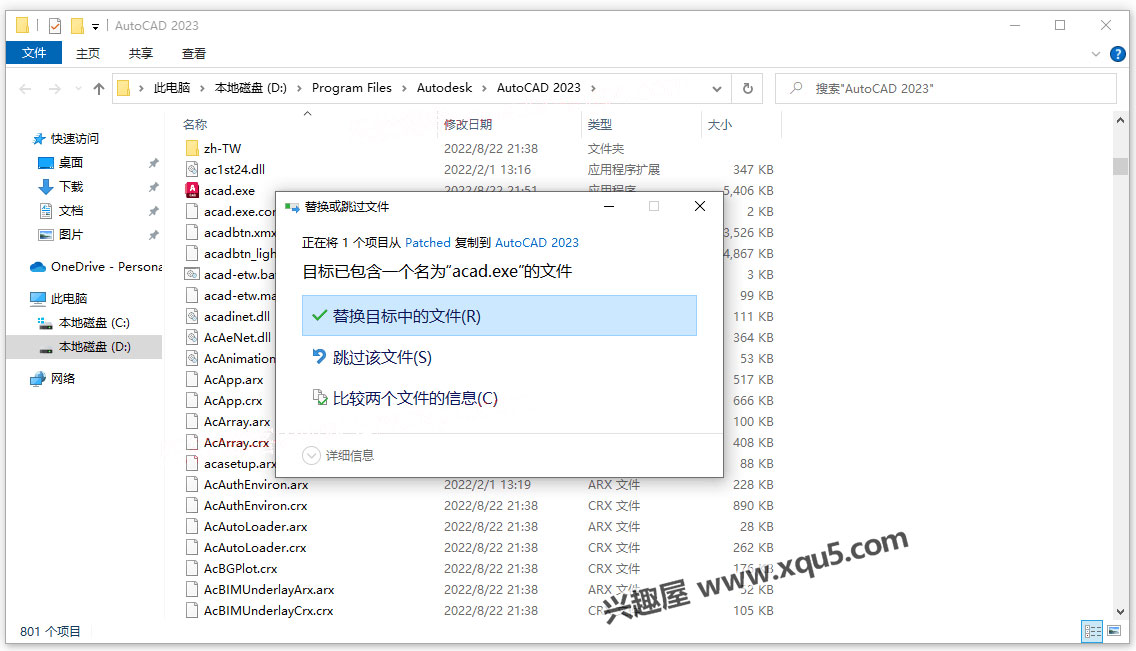Select file AcBGPlot.crx
Image resolution: width=1136 pixels, height=651 pixels.
[241, 568]
